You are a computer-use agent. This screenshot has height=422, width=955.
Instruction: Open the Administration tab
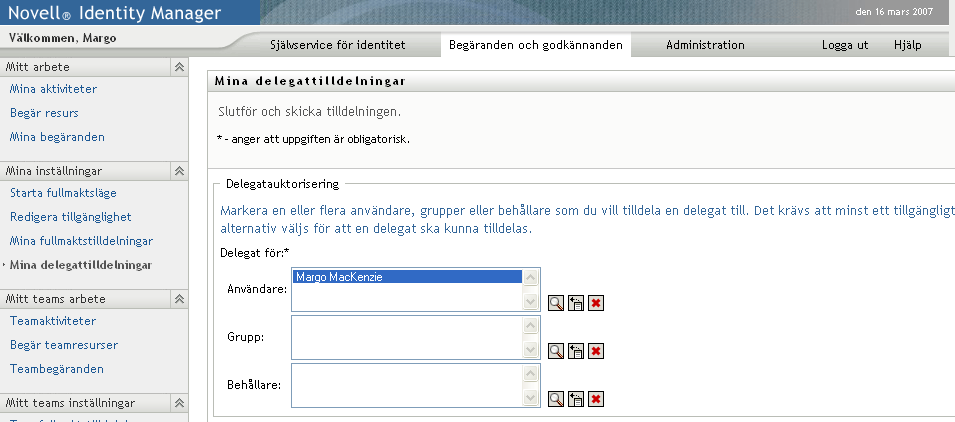coord(705,45)
